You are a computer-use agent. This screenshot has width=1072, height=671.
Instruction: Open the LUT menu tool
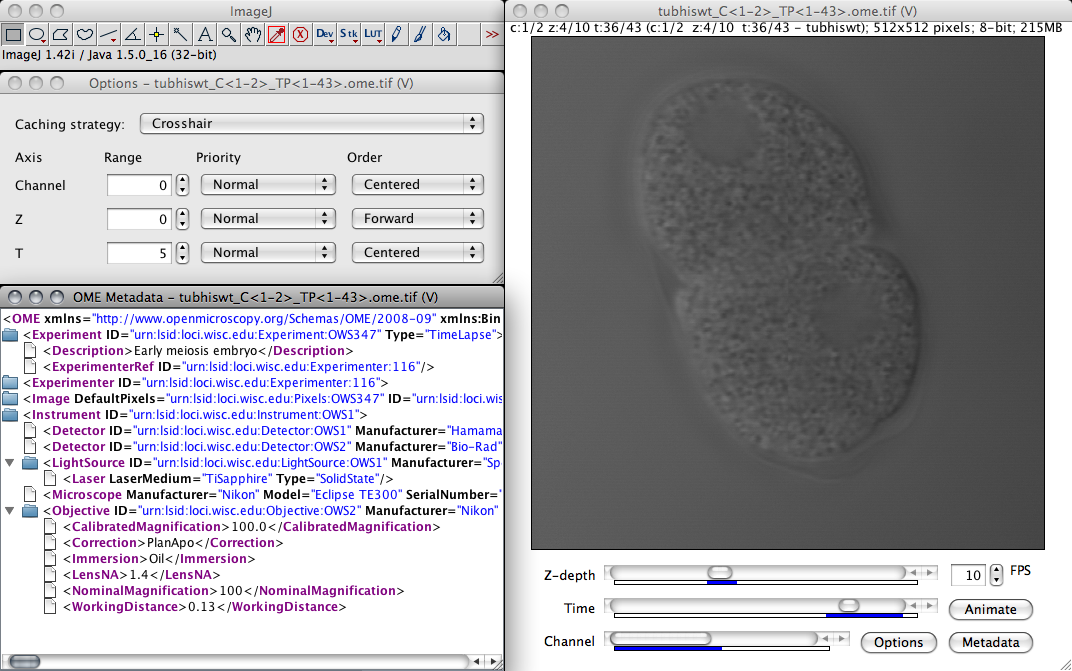pyautogui.click(x=373, y=34)
